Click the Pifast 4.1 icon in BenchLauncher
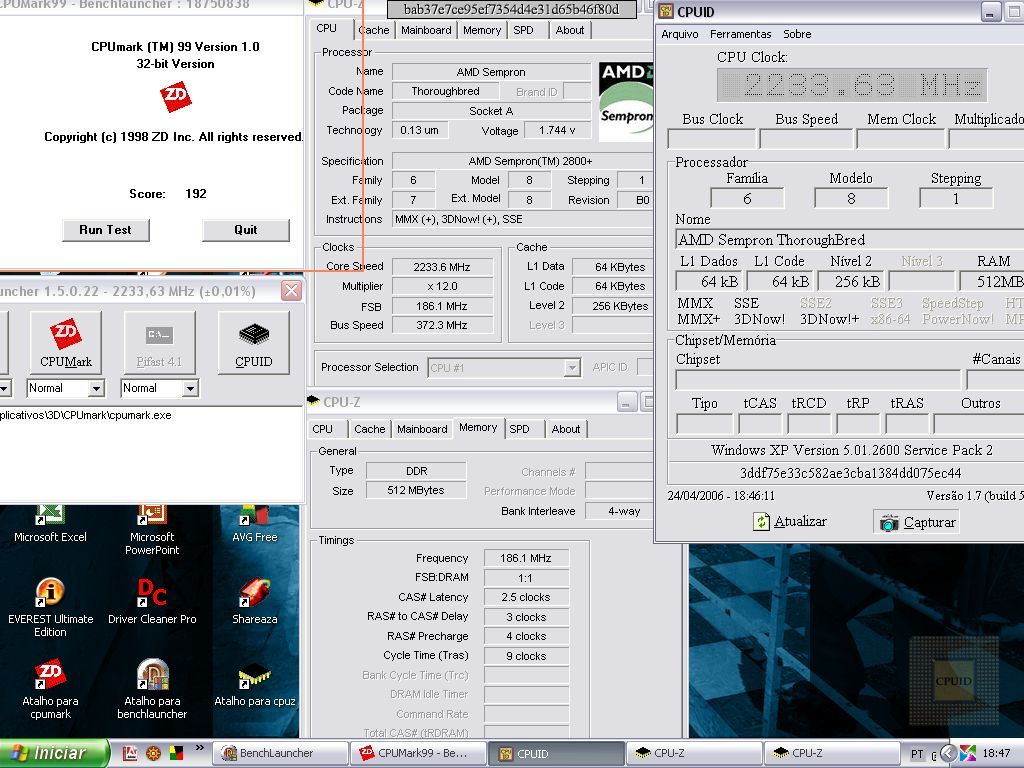Viewport: 1024px width, 768px height. coord(159,342)
